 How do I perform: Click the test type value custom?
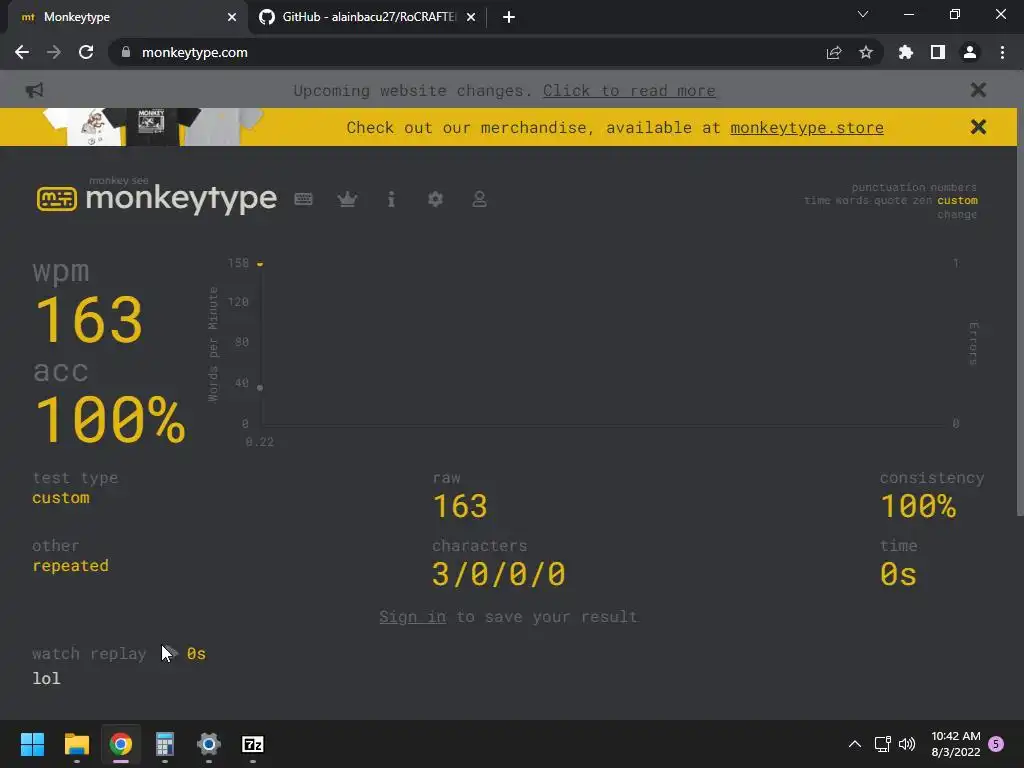[x=61, y=498]
